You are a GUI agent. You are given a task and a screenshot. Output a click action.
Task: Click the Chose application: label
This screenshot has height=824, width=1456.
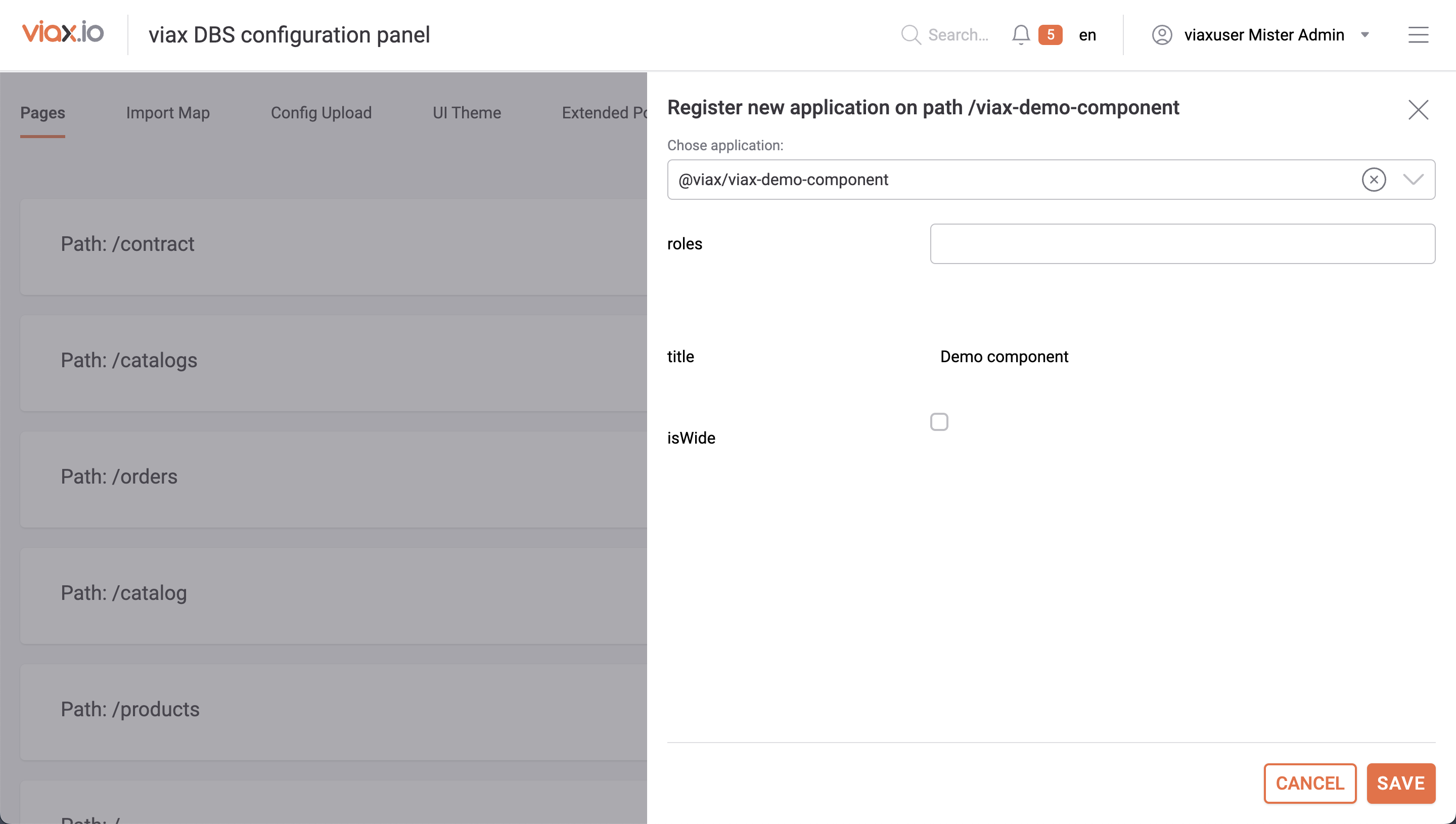click(x=725, y=146)
